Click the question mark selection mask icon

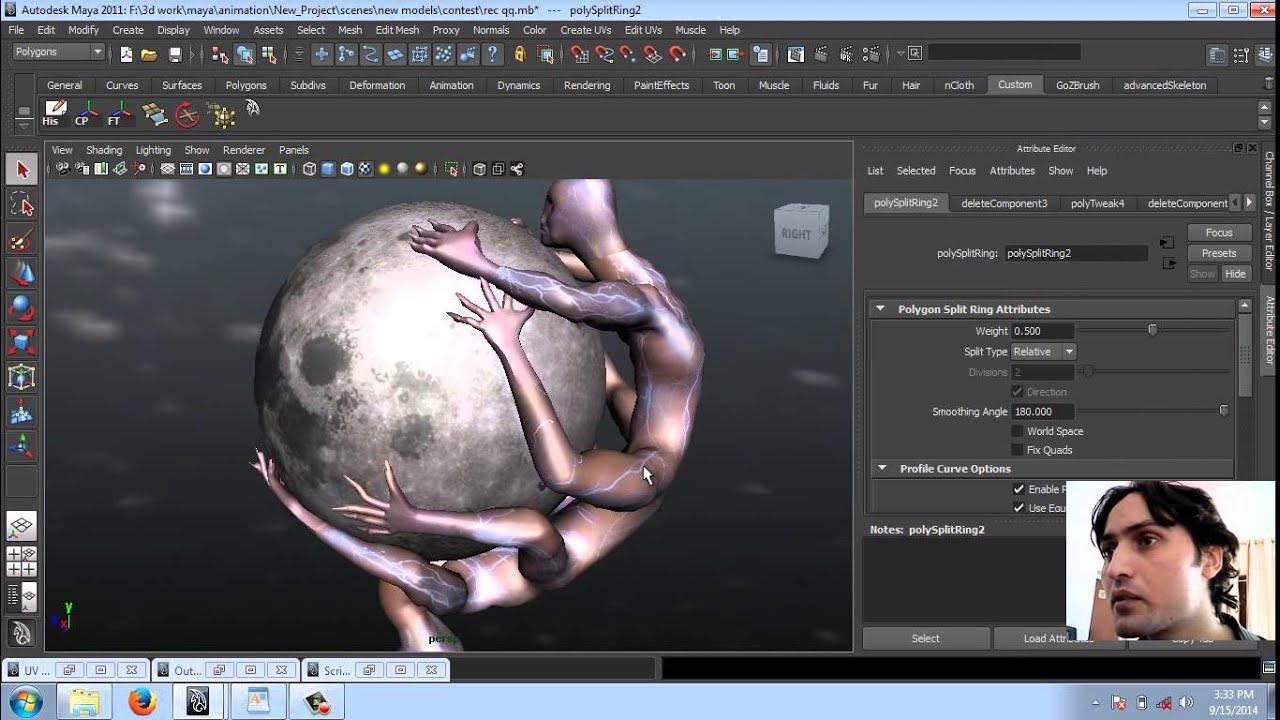click(494, 54)
